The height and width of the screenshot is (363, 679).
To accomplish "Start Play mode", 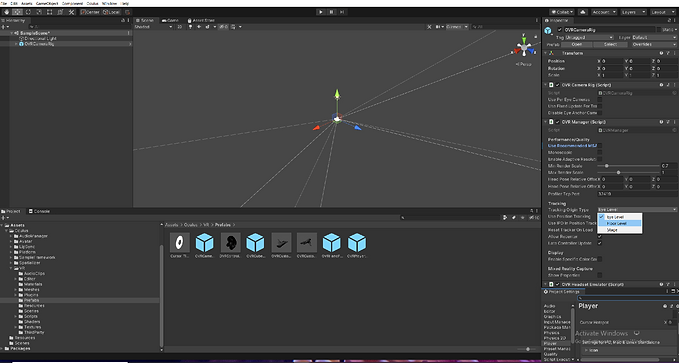I will tap(321, 12).
